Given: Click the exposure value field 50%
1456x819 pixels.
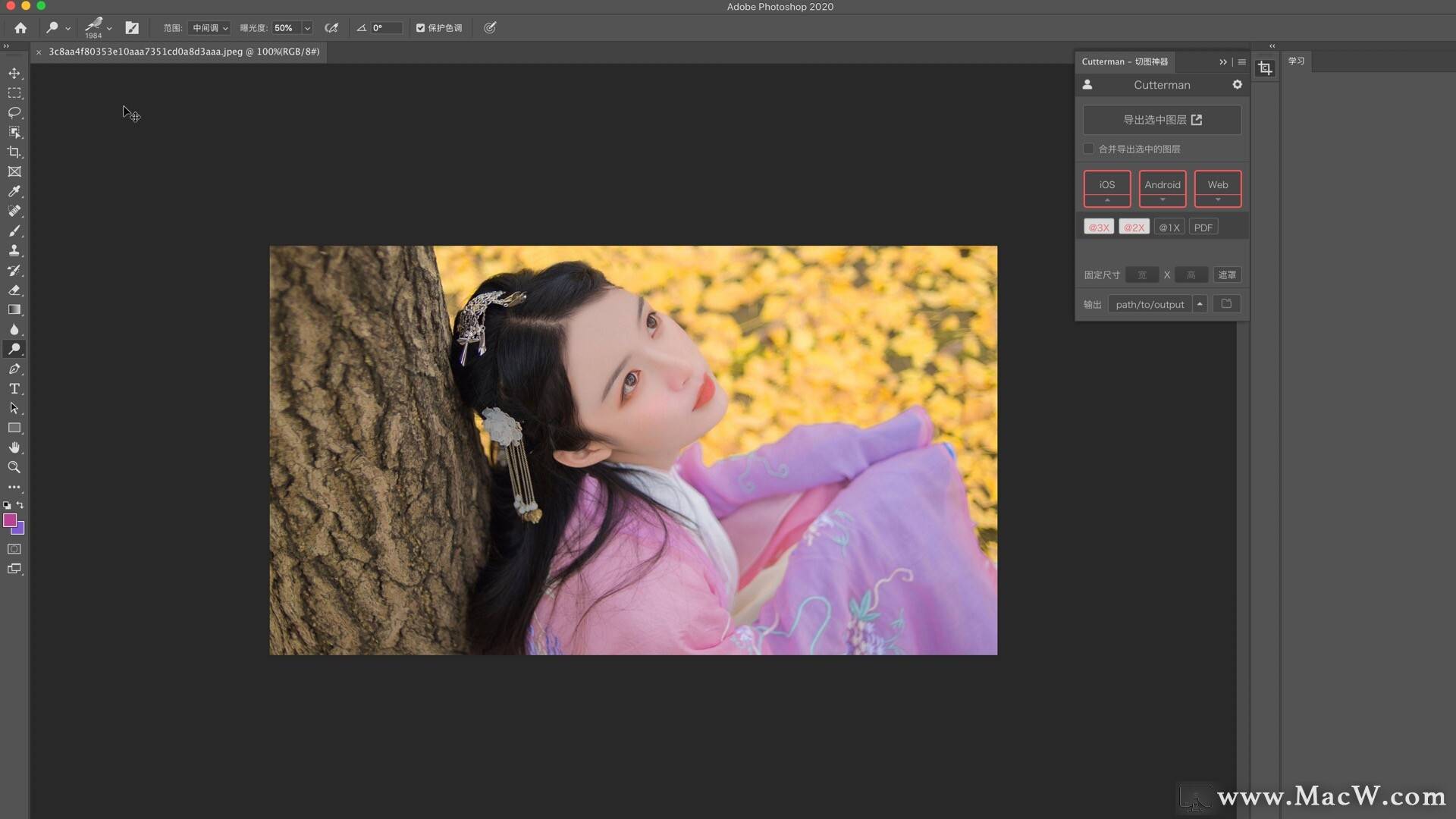Looking at the screenshot, I should (x=286, y=28).
